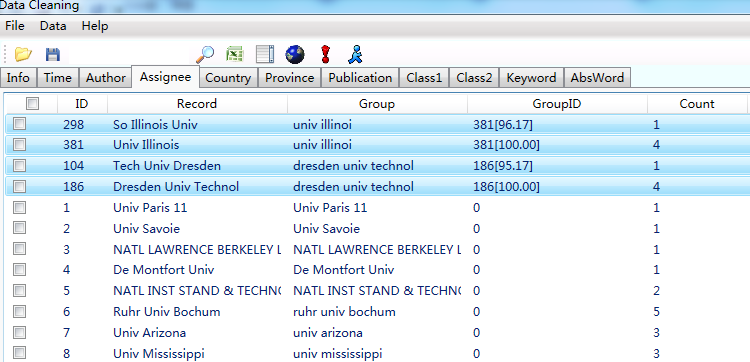Screen dimensions: 750x362
Task: Check the Univ Savoie row checkbox
Action: (20, 228)
